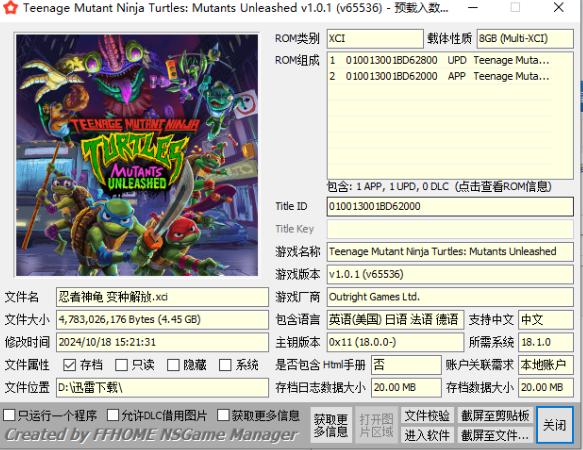Minimize the NSGame Manager window
583x450 pixels.
pyautogui.click(x=473, y=7)
